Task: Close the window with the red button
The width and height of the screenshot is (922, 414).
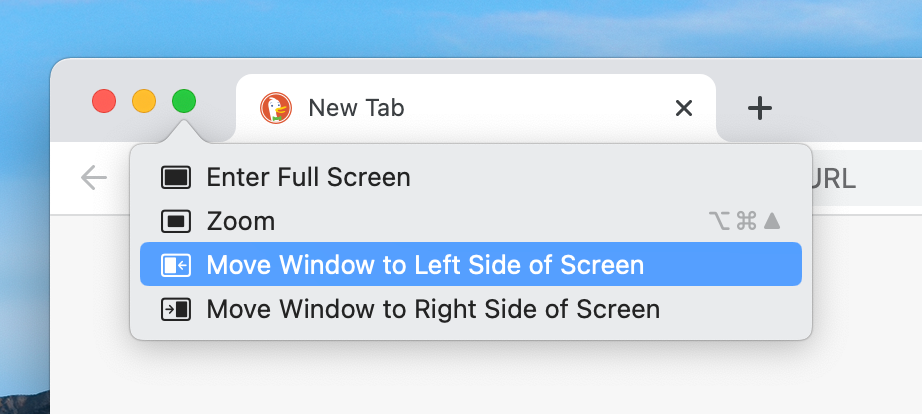Action: click(104, 101)
